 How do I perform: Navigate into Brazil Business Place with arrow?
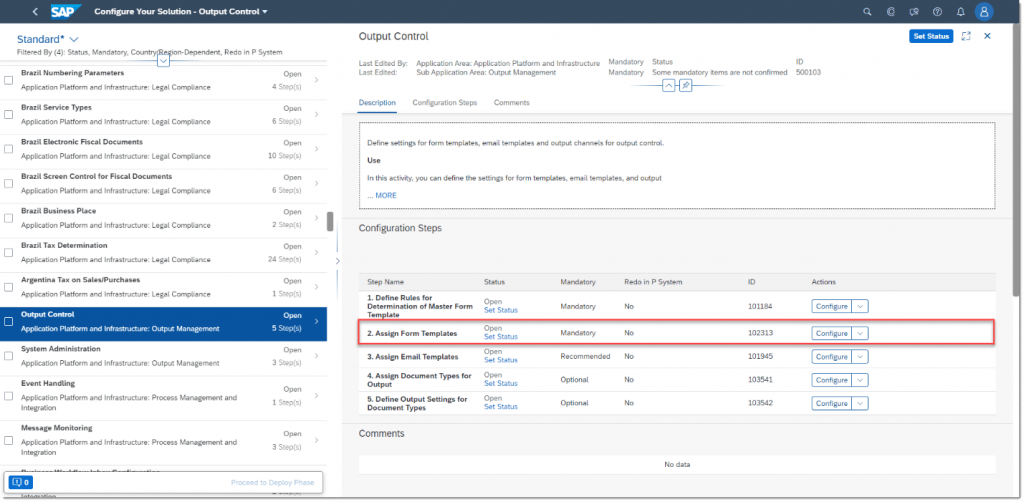(316, 218)
